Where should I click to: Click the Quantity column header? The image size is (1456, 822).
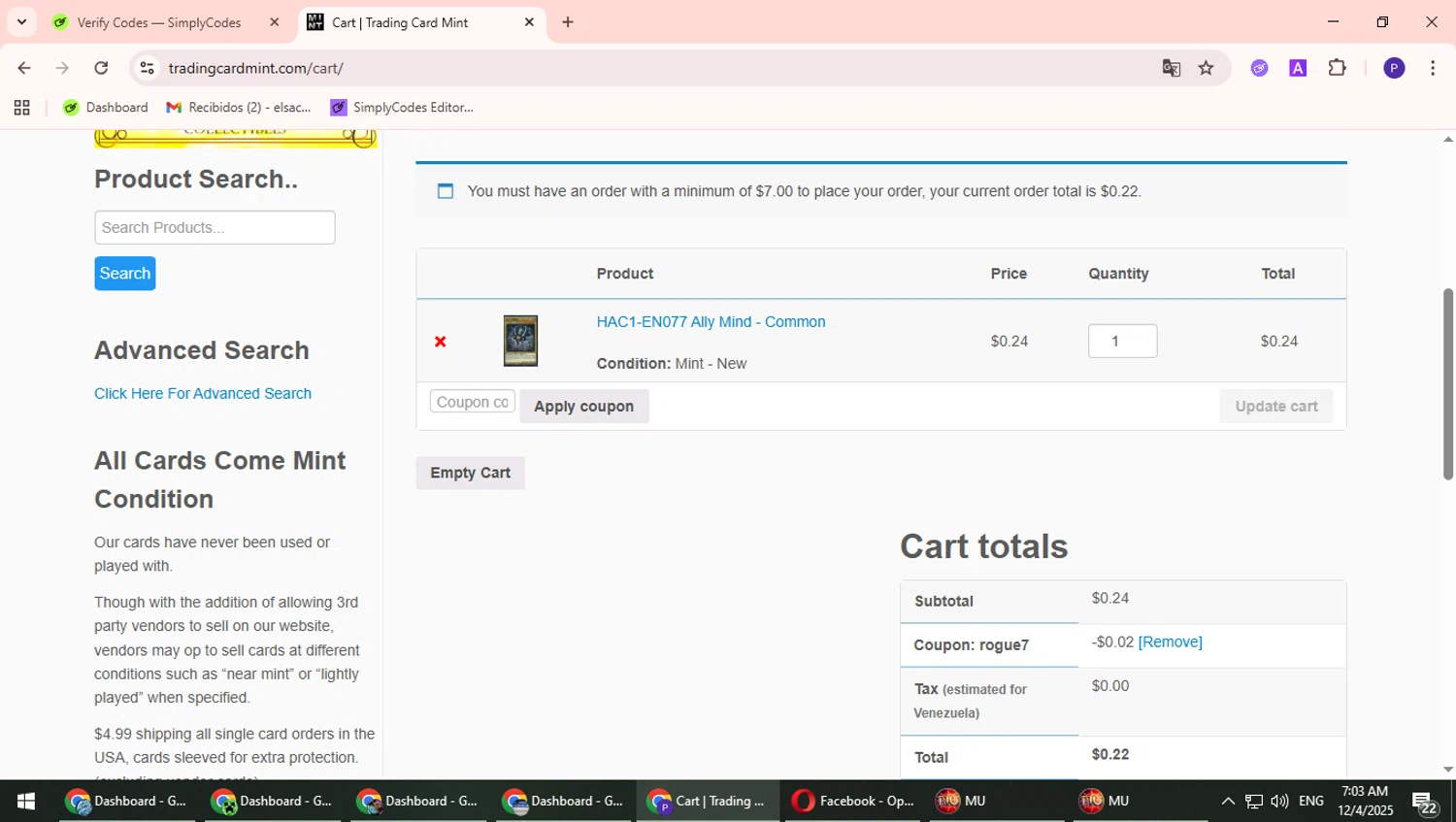click(x=1118, y=274)
